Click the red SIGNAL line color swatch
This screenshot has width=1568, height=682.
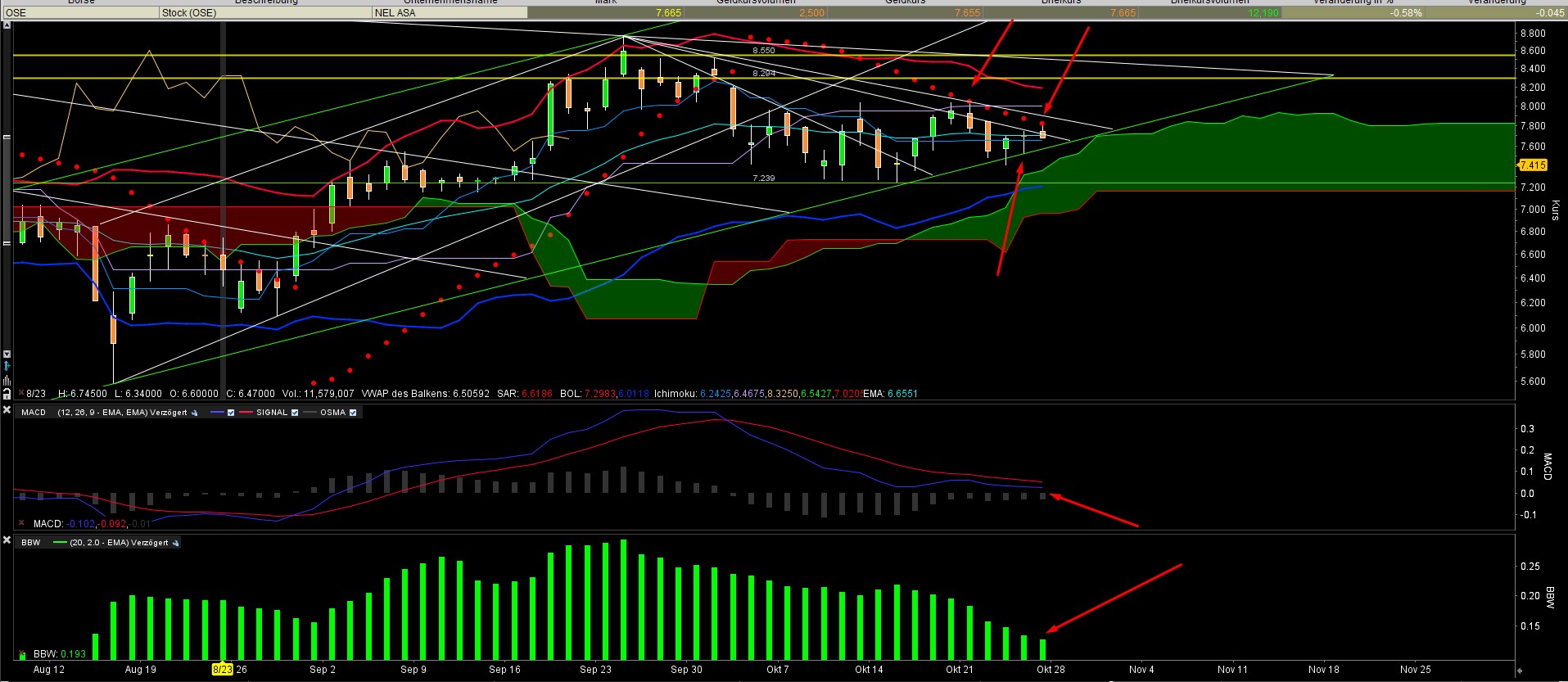pyautogui.click(x=246, y=413)
